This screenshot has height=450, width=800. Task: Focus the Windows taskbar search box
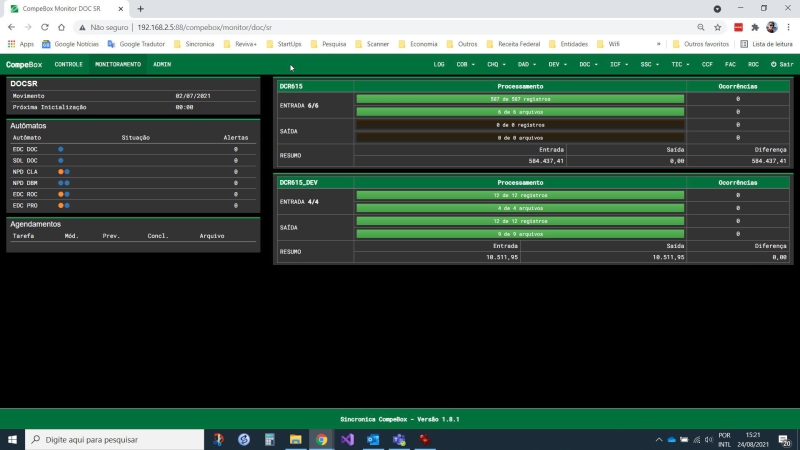[114, 439]
